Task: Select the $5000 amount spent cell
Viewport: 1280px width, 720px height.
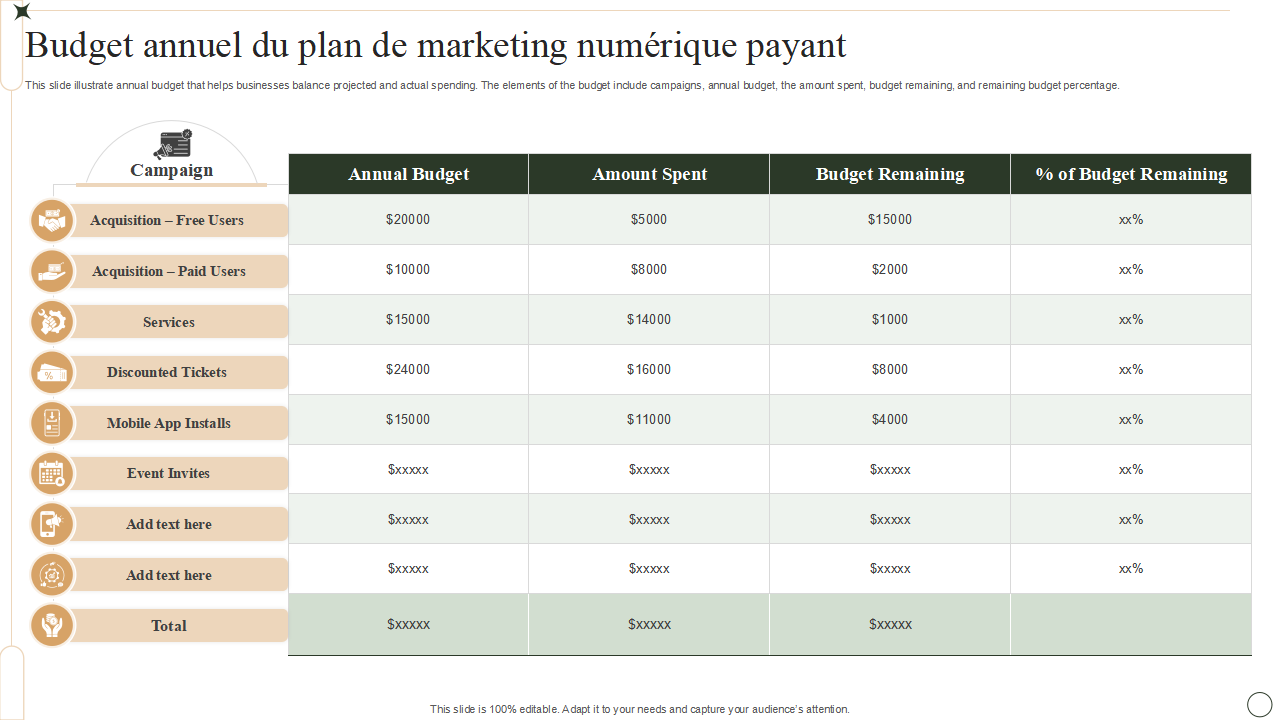Action: pos(649,219)
